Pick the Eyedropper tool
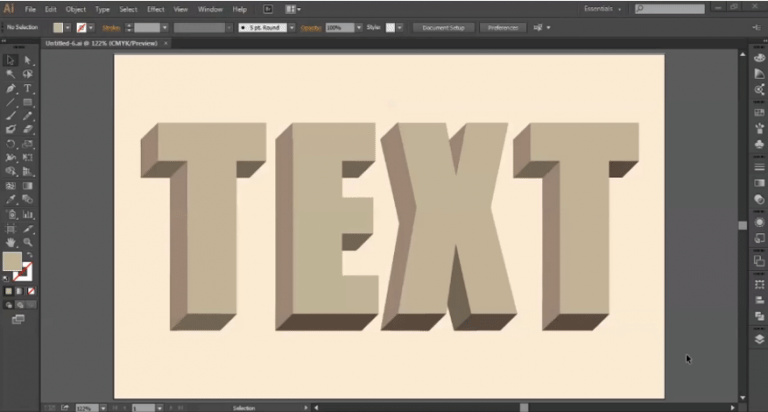The image size is (768, 412). click(x=10, y=199)
